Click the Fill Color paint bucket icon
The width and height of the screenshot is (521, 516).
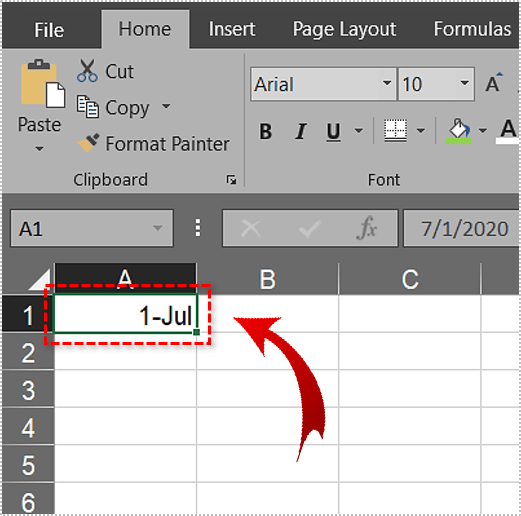click(x=458, y=131)
